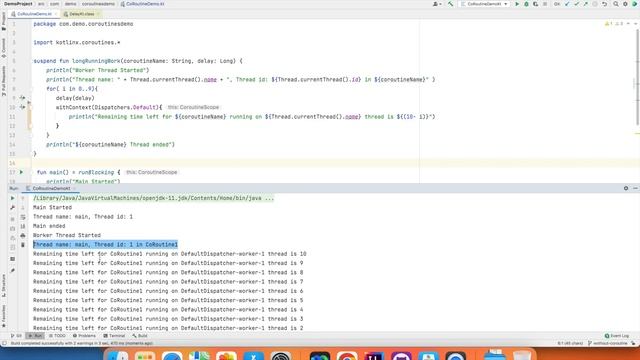Open Search Everywhere magnifier icon
The image size is (640, 360).
click(x=616, y=4)
